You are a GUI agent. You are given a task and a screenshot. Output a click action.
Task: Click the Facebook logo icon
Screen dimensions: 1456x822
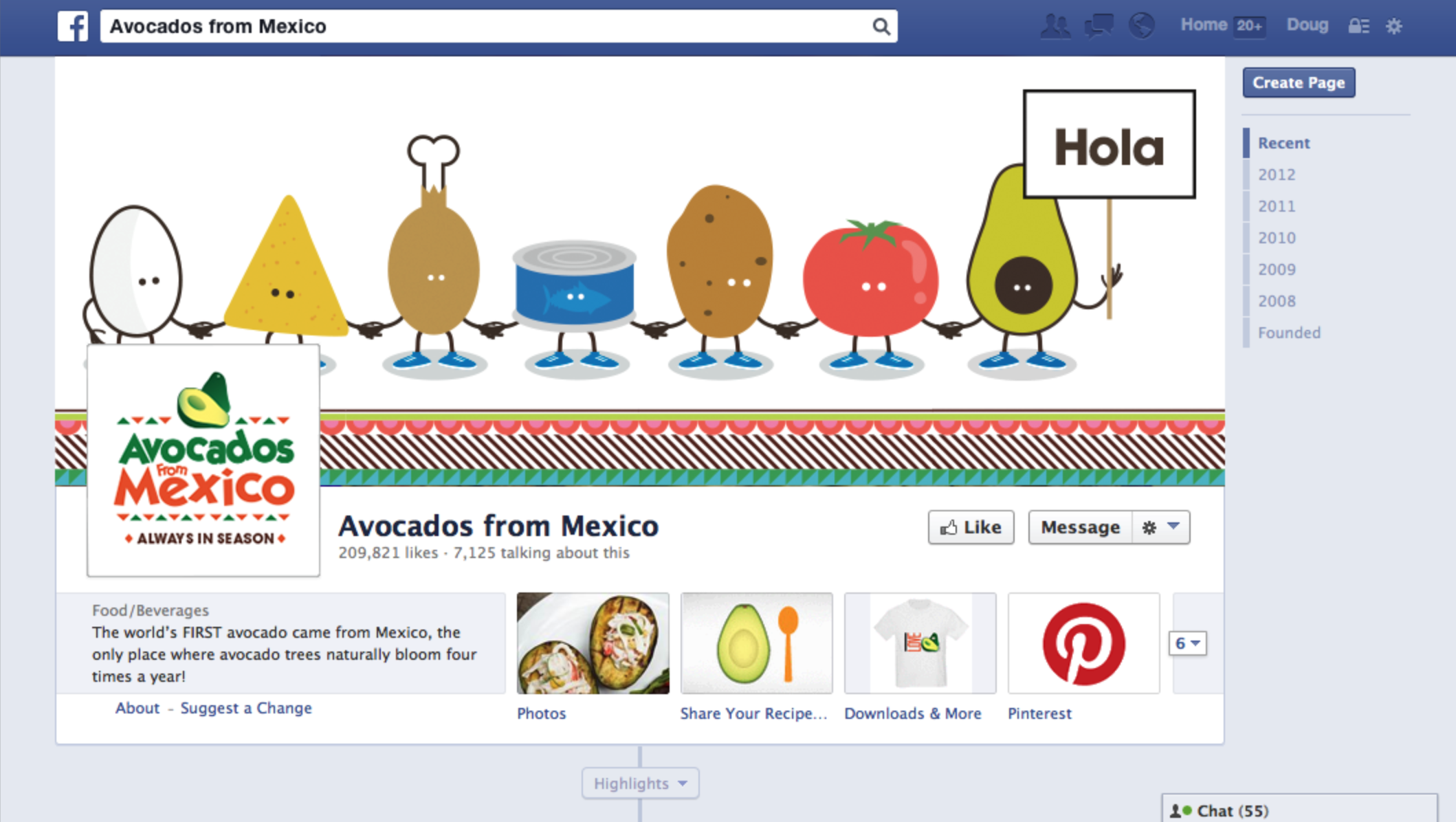point(73,26)
